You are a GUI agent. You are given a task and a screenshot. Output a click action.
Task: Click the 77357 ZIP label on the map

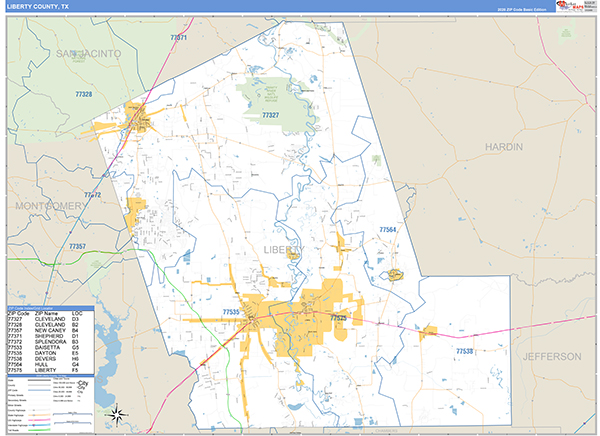(x=77, y=247)
